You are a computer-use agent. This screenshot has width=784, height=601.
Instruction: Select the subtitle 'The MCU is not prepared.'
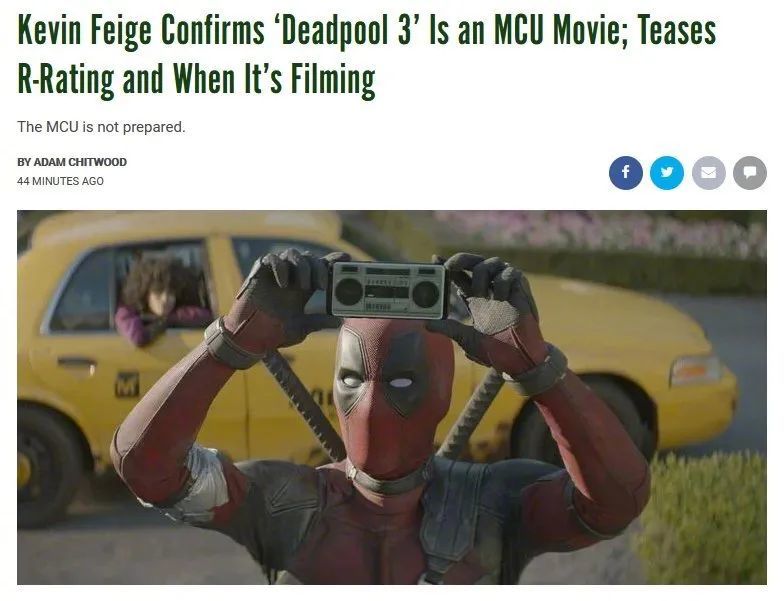[101, 127]
